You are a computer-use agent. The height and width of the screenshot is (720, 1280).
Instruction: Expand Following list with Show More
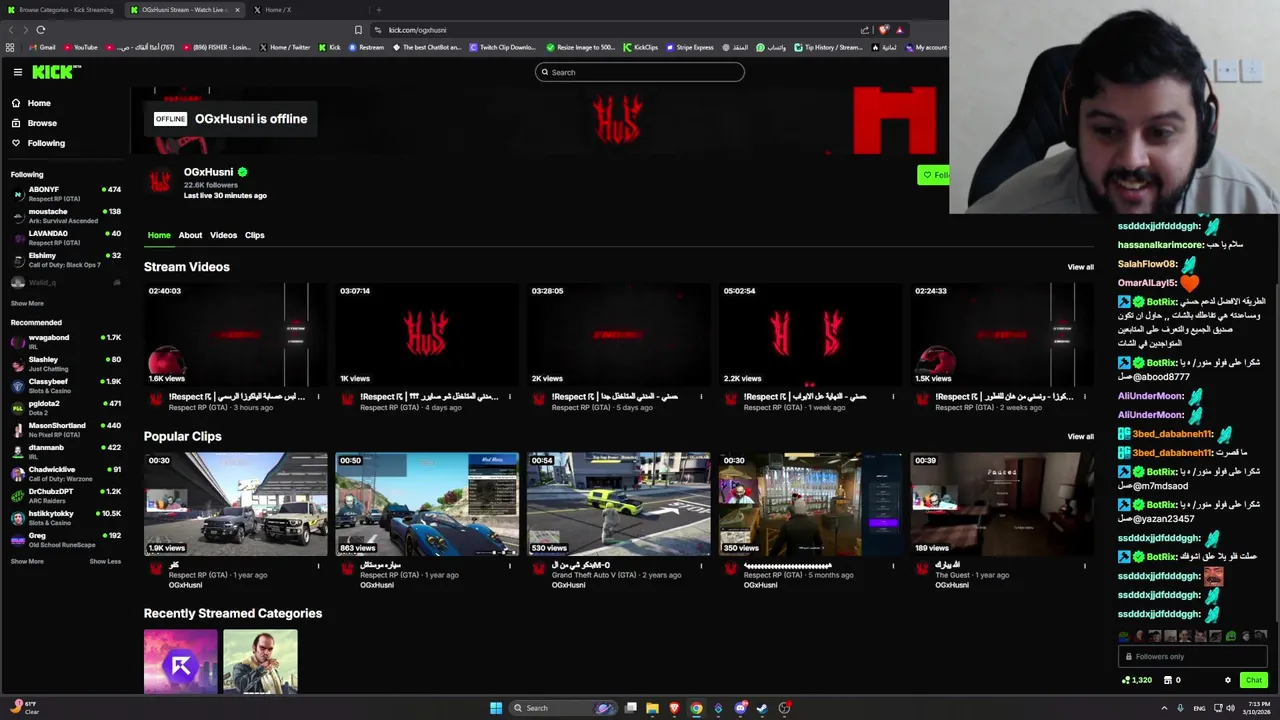27,303
